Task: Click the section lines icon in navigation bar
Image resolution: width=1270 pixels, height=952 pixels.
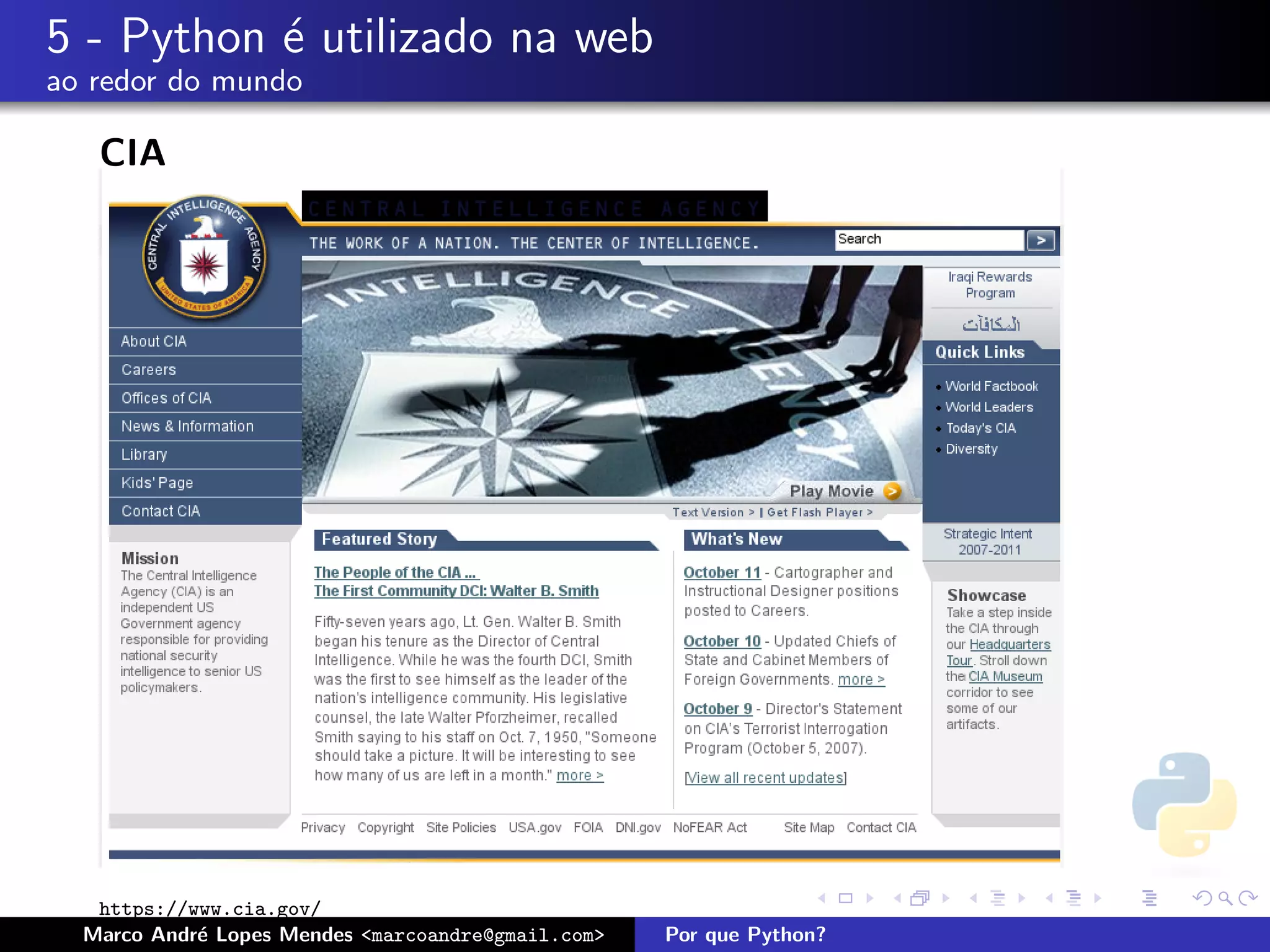Action: (x=1073, y=898)
